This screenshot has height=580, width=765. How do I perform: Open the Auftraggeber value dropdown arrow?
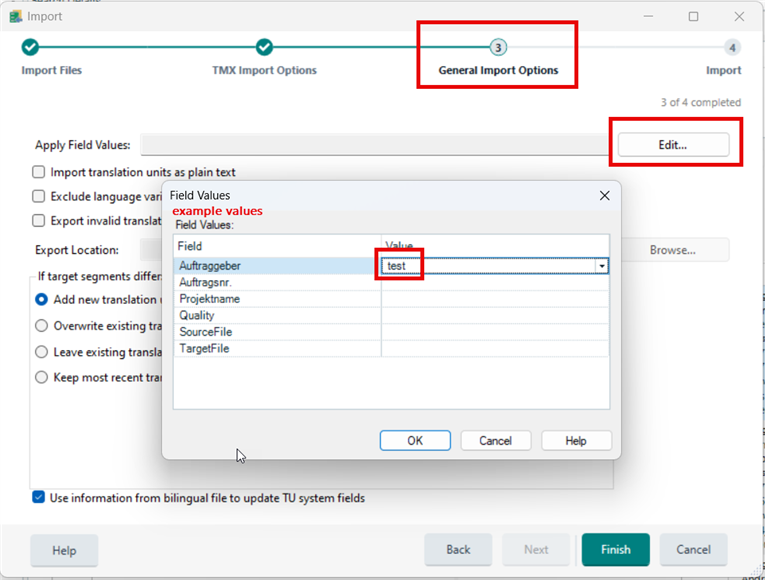click(x=602, y=266)
